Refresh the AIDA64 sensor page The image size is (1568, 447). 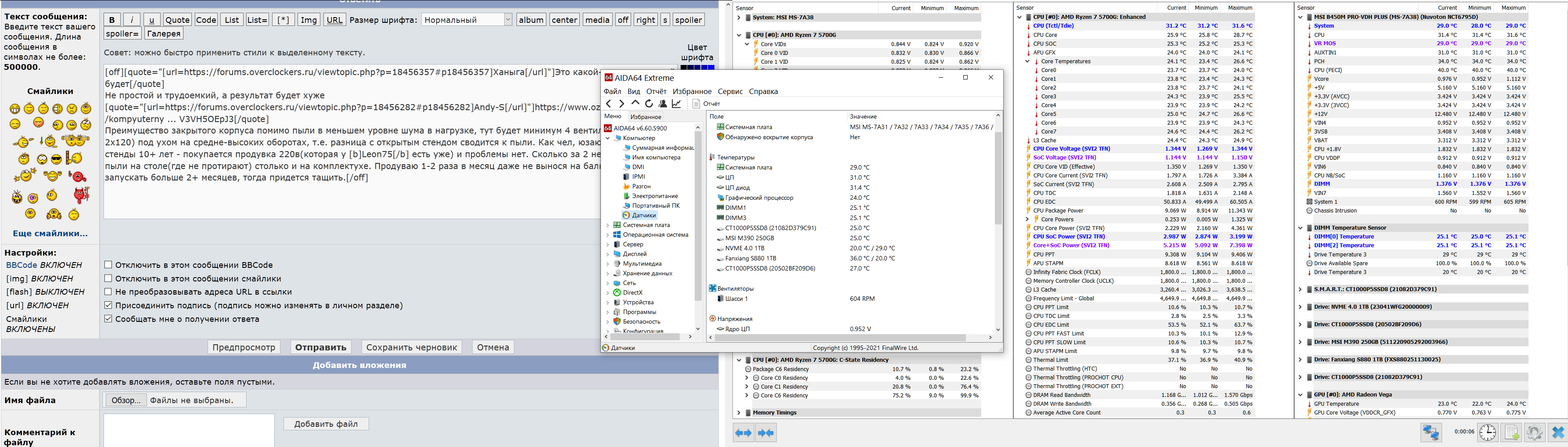[x=649, y=104]
